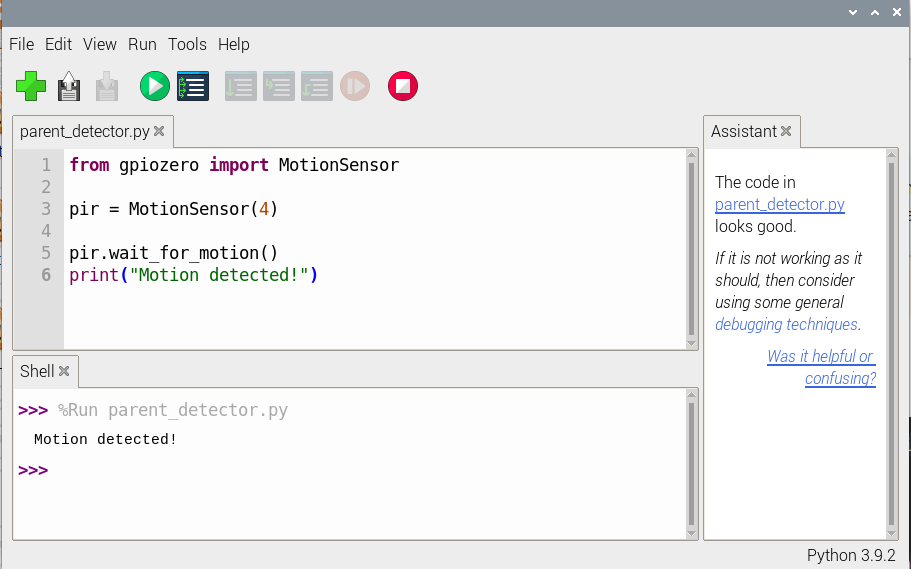Click the editor scrollbar down arrow
This screenshot has width=911, height=569.
pos(691,344)
